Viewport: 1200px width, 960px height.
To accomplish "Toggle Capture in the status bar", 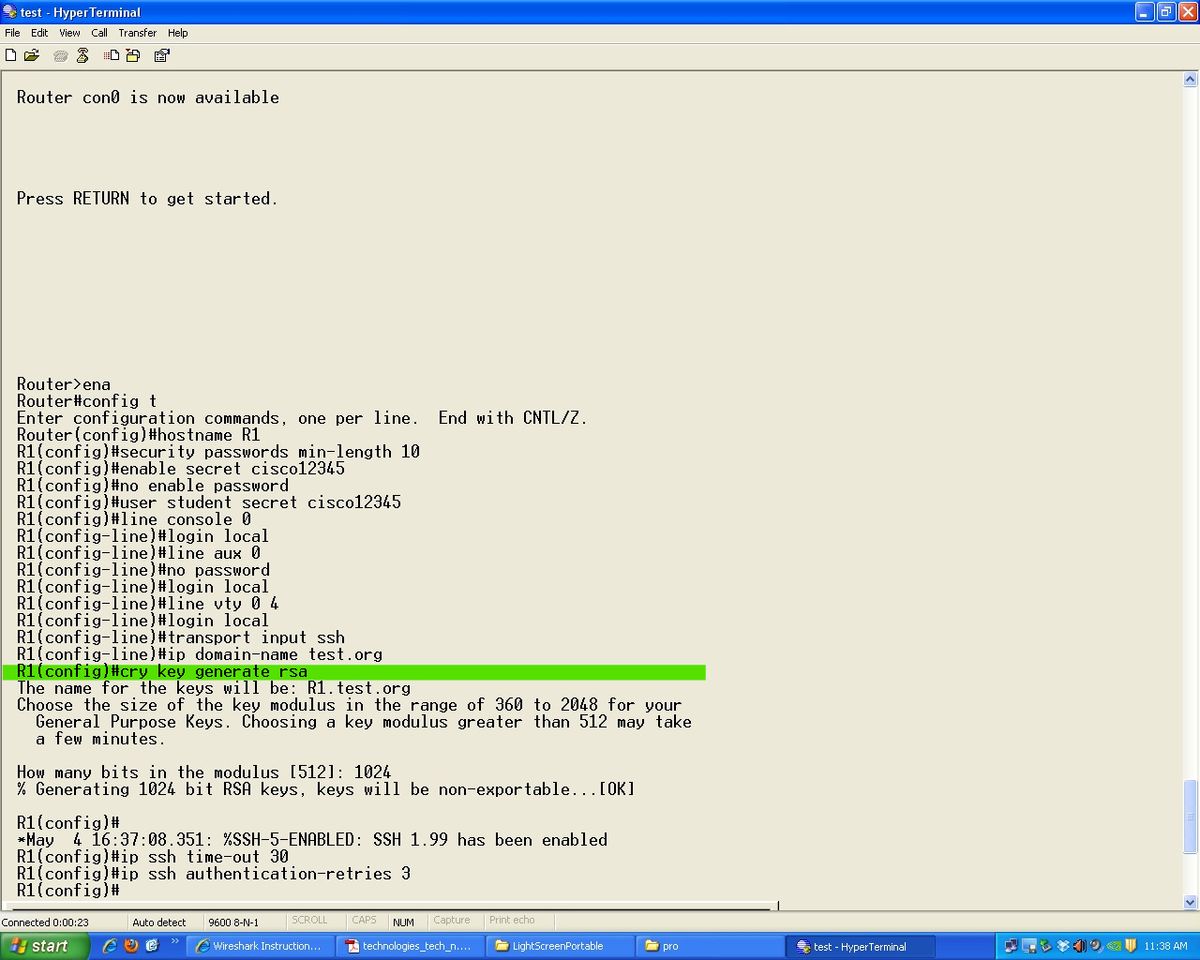I will pos(452,920).
